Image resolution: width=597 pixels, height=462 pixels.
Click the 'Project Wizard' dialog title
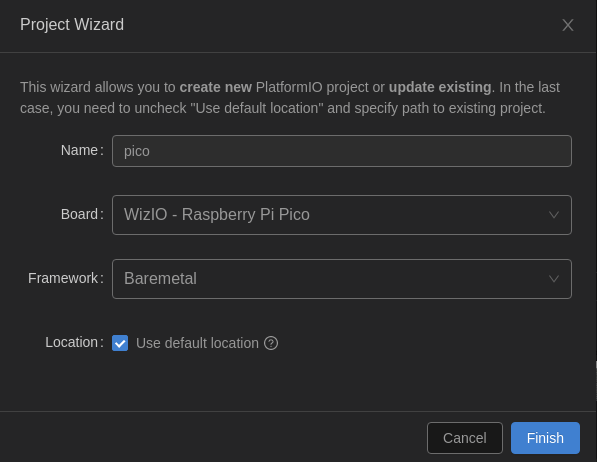[72, 25]
